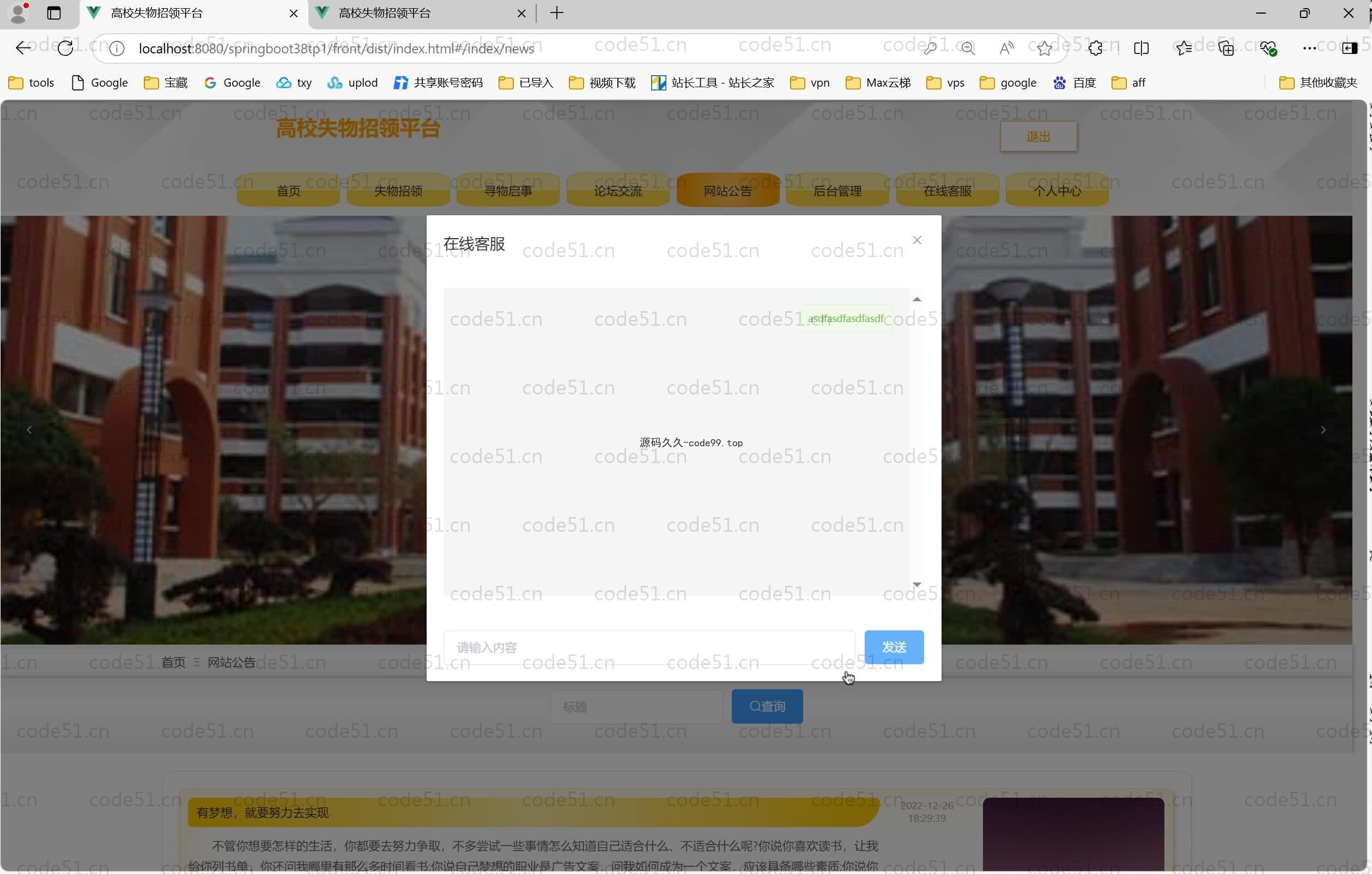Open the 共享账号密码 bookmark
This screenshot has width=1372, height=874.
(x=438, y=83)
